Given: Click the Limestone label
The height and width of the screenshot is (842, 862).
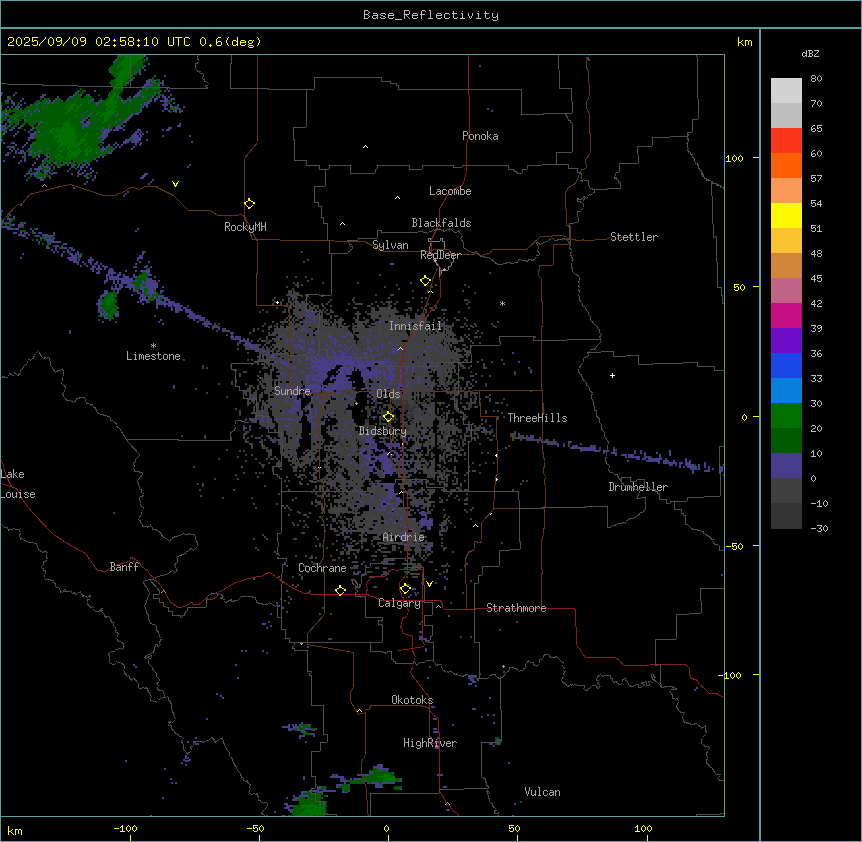Looking at the screenshot, I should coord(153,356).
